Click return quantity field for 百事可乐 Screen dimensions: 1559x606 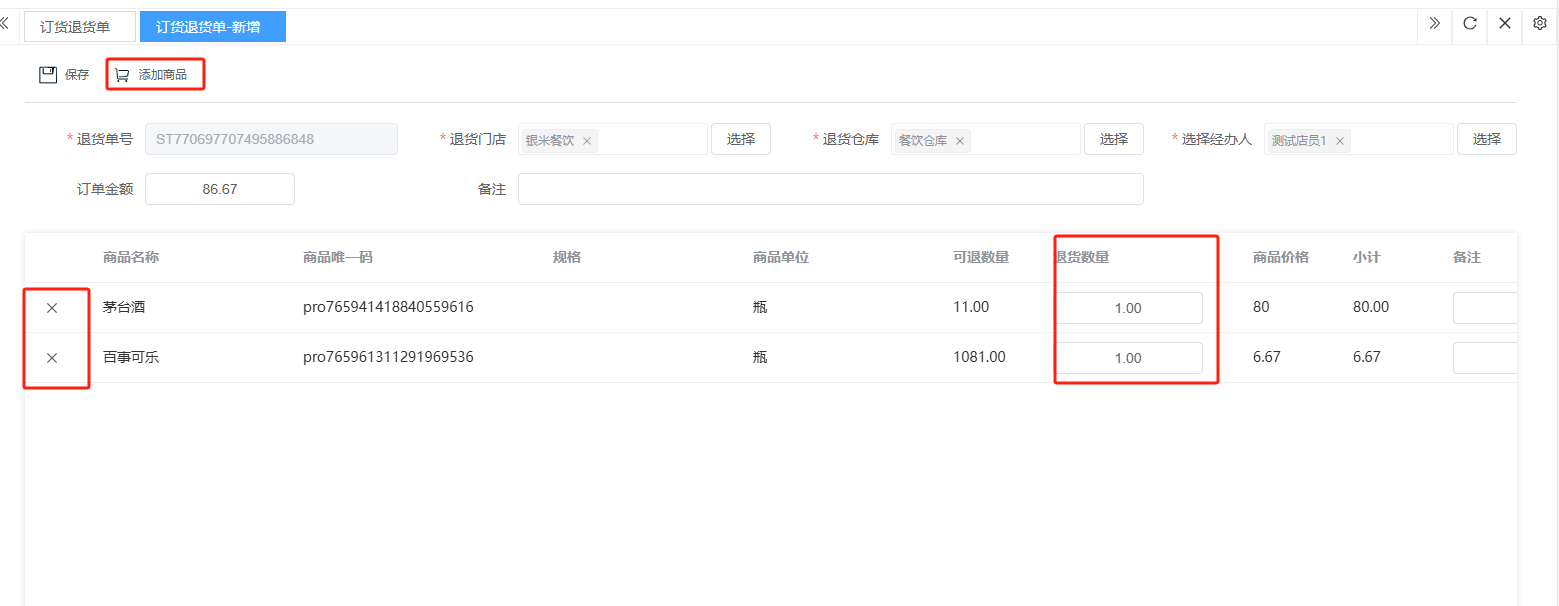point(1128,358)
